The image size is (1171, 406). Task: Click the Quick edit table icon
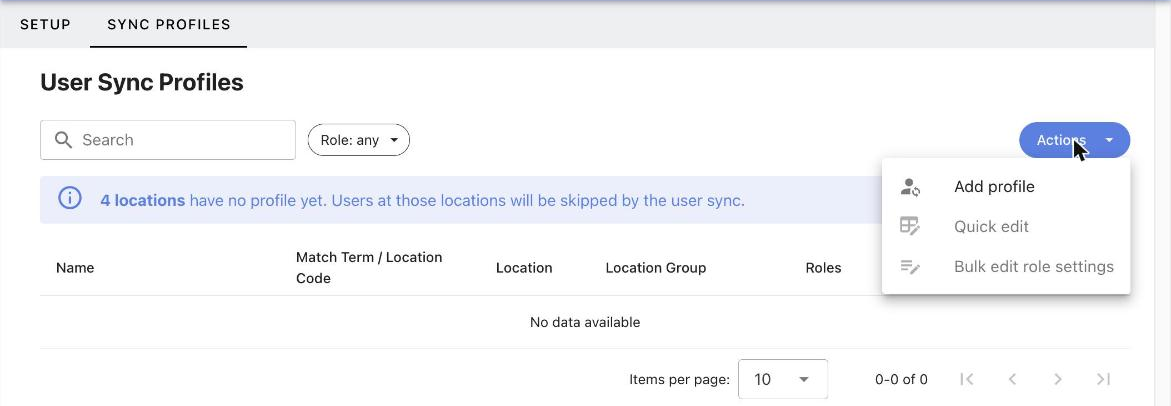click(x=910, y=226)
